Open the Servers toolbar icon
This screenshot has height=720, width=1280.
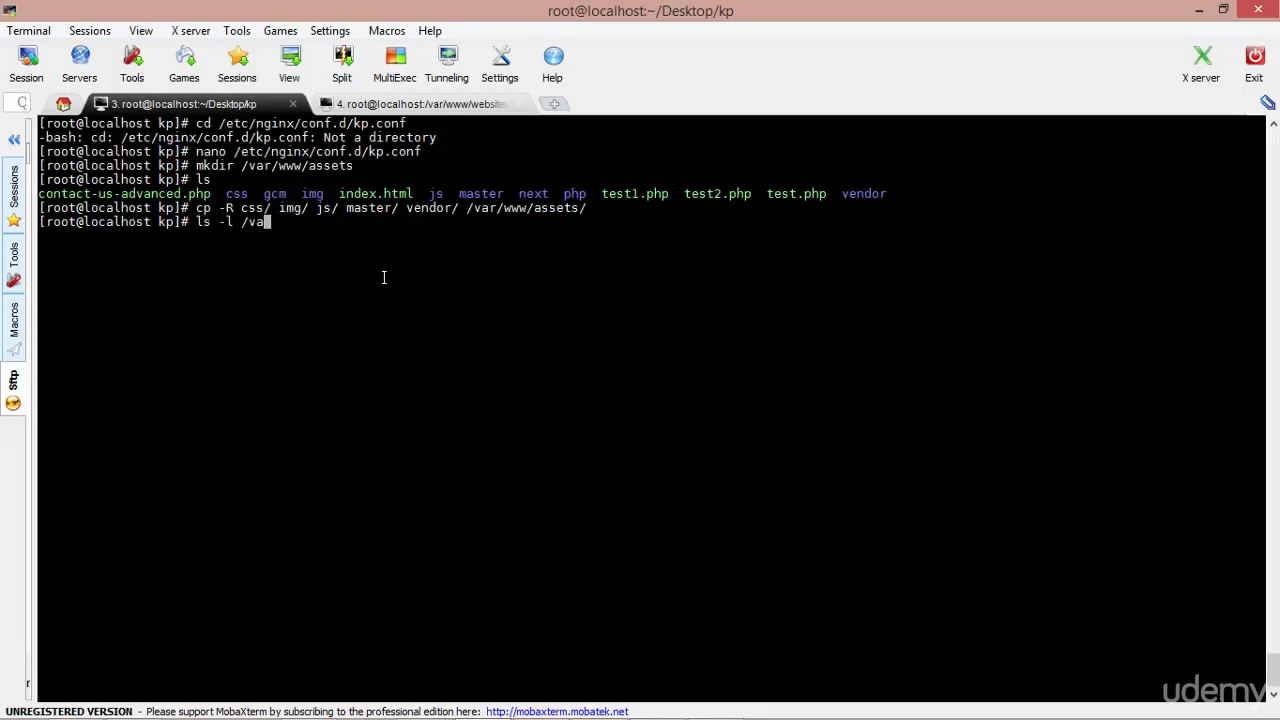80,64
